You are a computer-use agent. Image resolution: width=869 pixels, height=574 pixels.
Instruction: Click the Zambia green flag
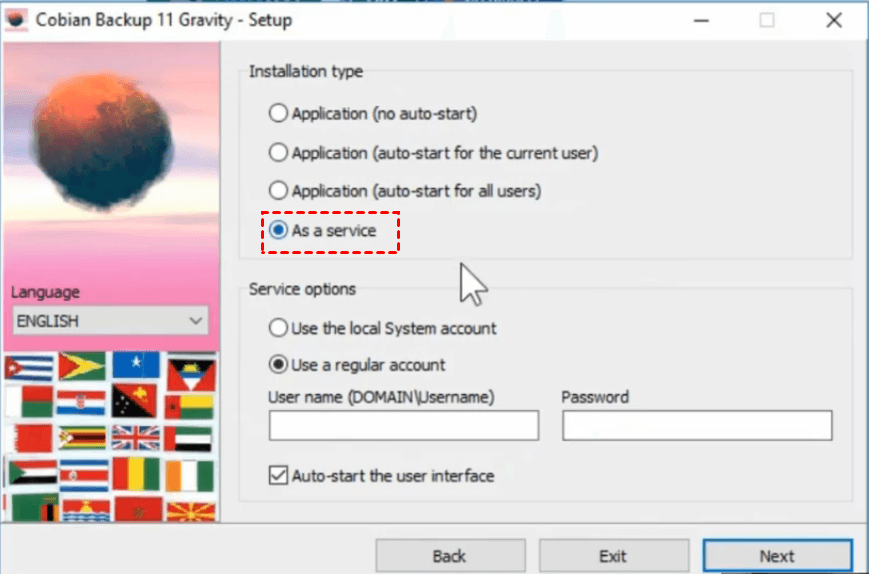coord(35,509)
